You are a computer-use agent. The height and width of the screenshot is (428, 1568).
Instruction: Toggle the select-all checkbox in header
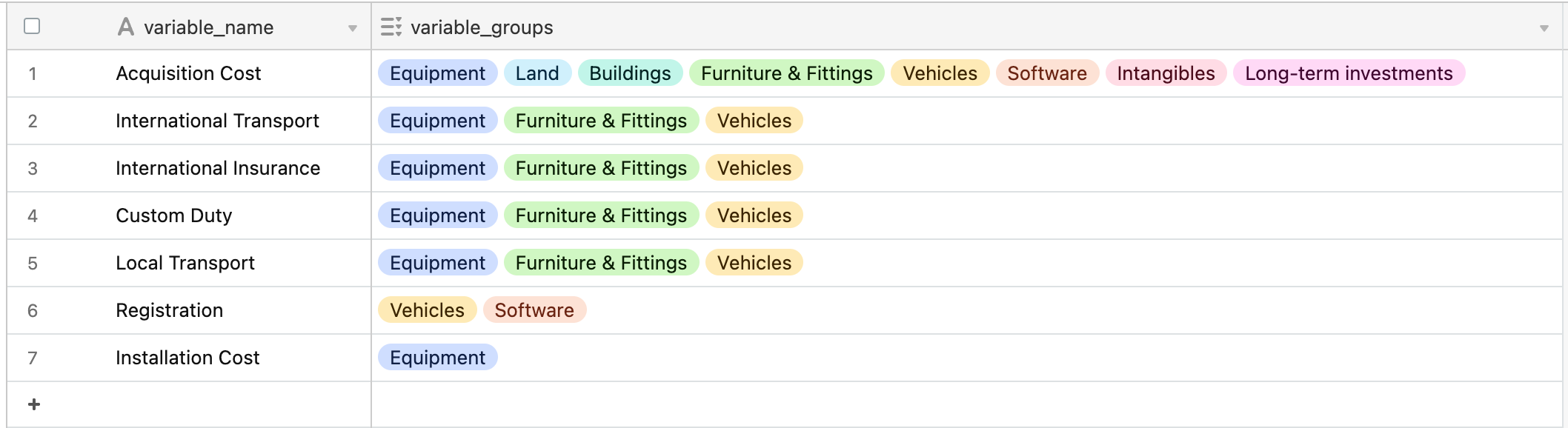point(32,27)
